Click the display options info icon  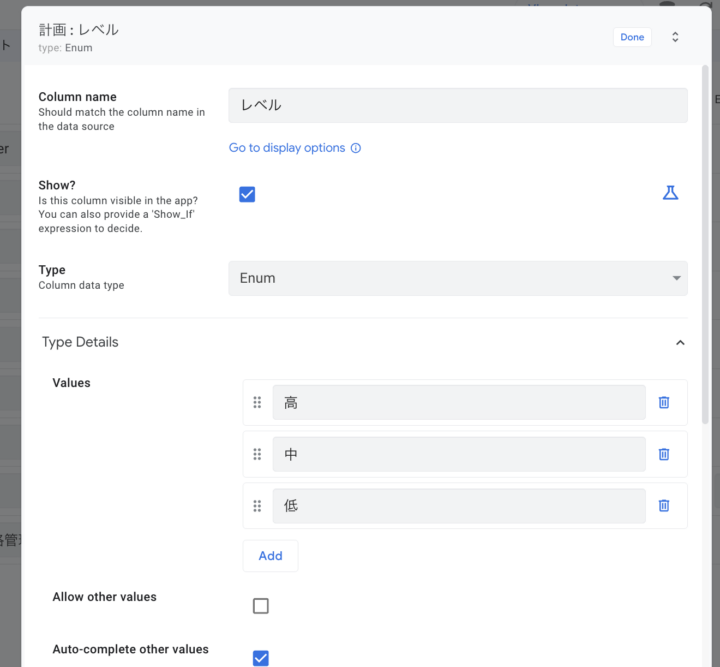356,148
